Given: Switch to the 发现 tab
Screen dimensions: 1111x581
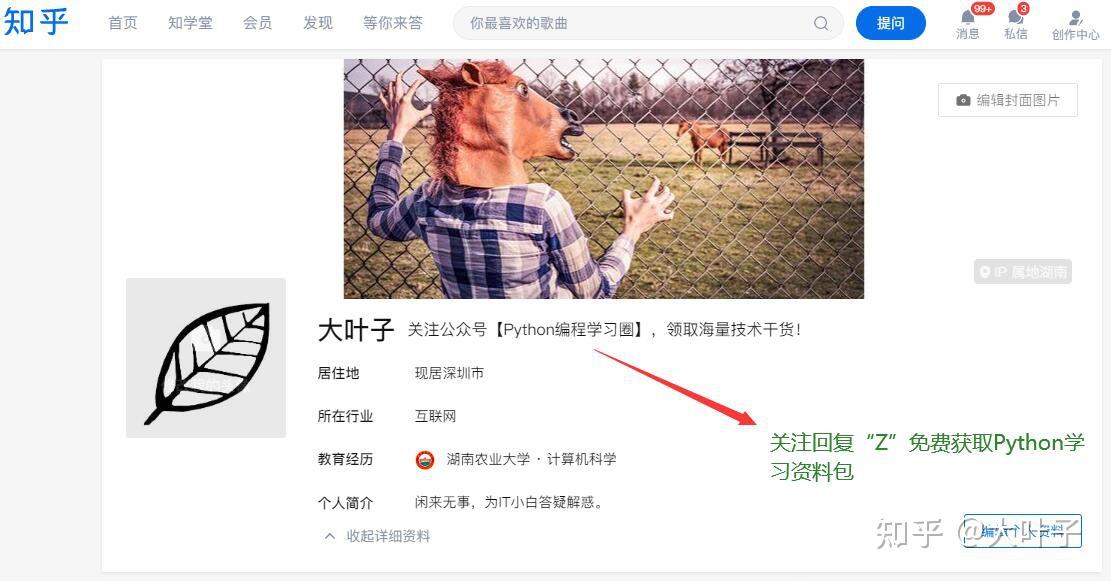Looking at the screenshot, I should [317, 23].
